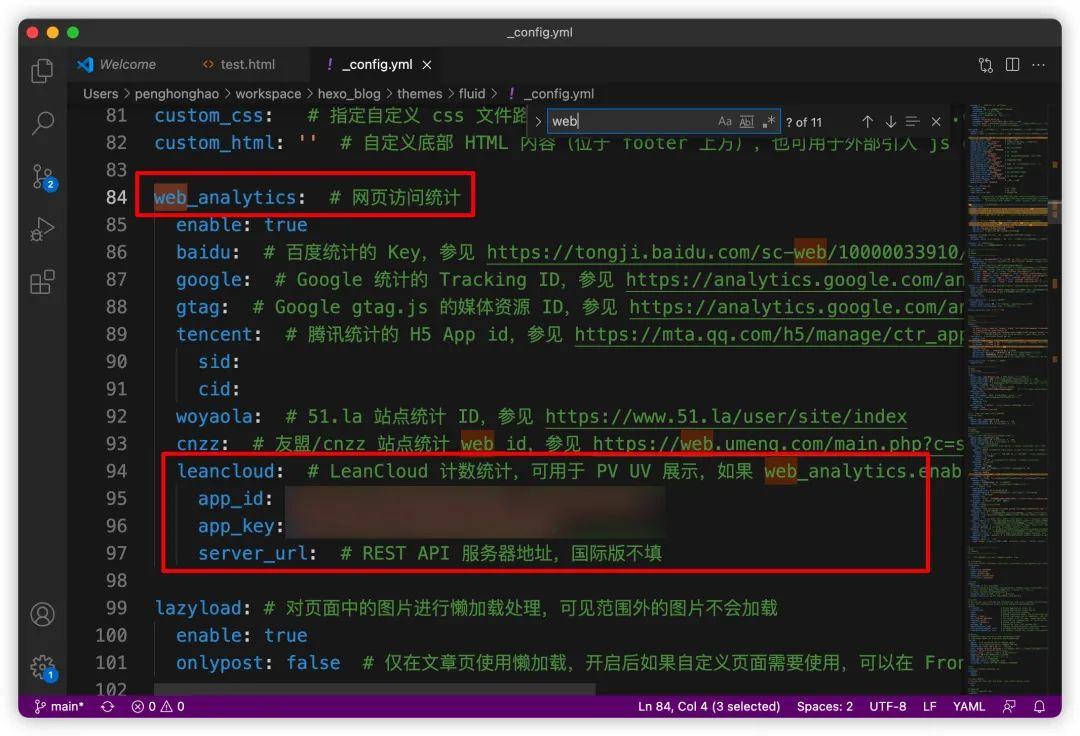The height and width of the screenshot is (736, 1080).
Task: Open the editor More Actions ellipsis
Action: tap(1039, 65)
